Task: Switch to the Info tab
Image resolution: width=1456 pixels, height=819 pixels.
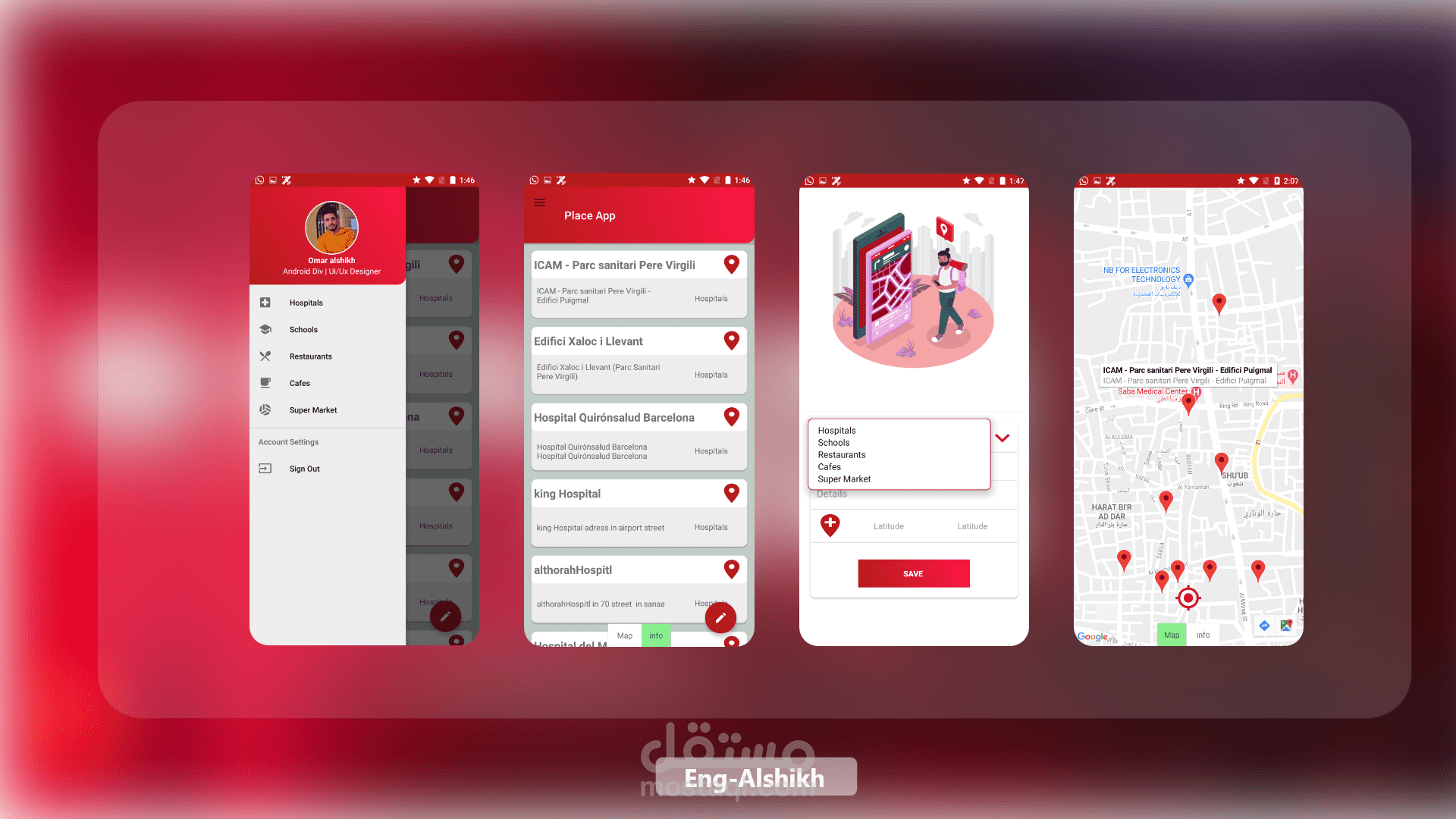Action: (x=655, y=635)
